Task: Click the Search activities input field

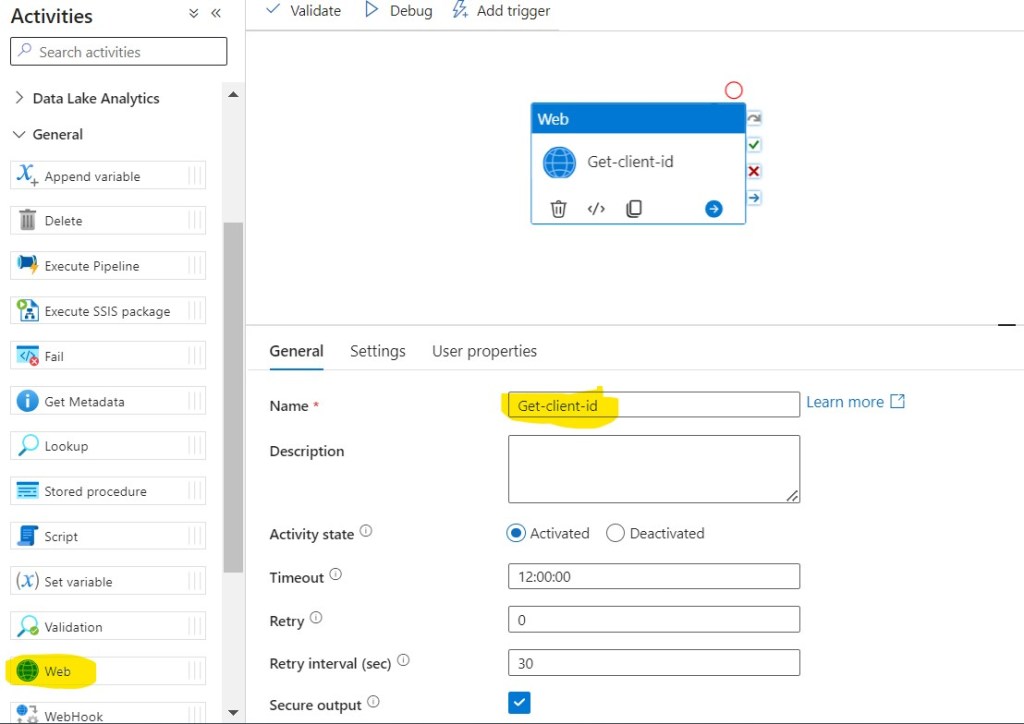Action: coord(119,52)
